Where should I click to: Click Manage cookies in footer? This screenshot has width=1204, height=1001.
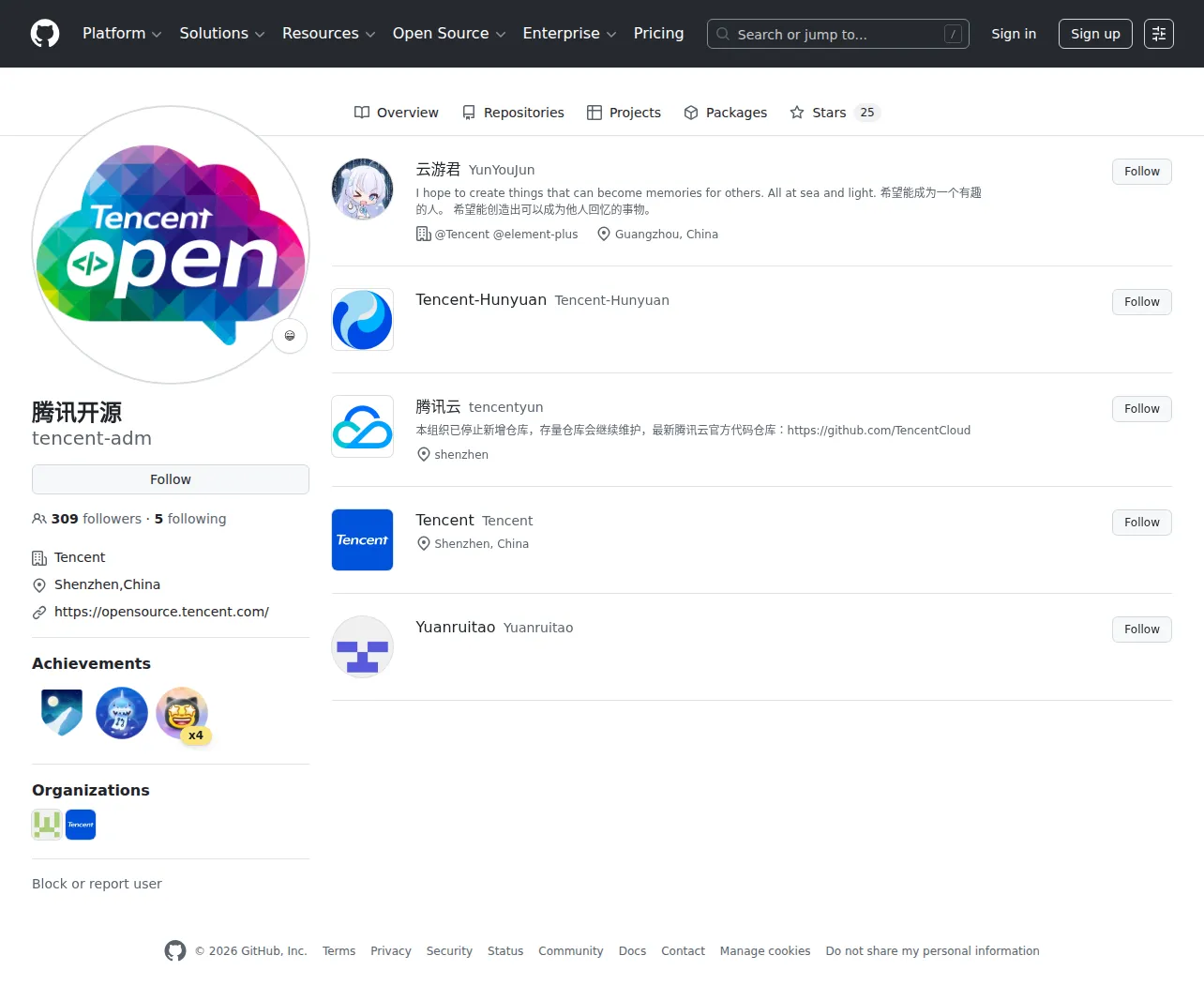[x=765, y=951]
